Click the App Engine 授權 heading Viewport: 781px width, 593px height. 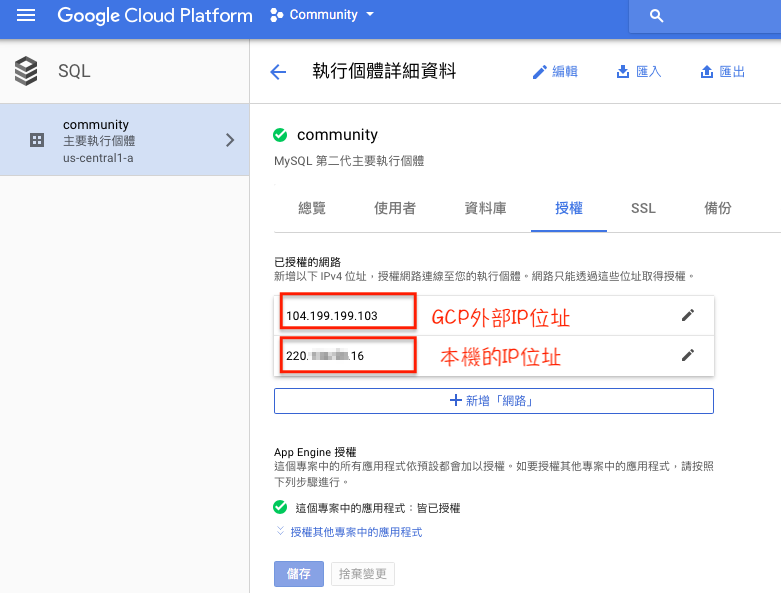[315, 452]
